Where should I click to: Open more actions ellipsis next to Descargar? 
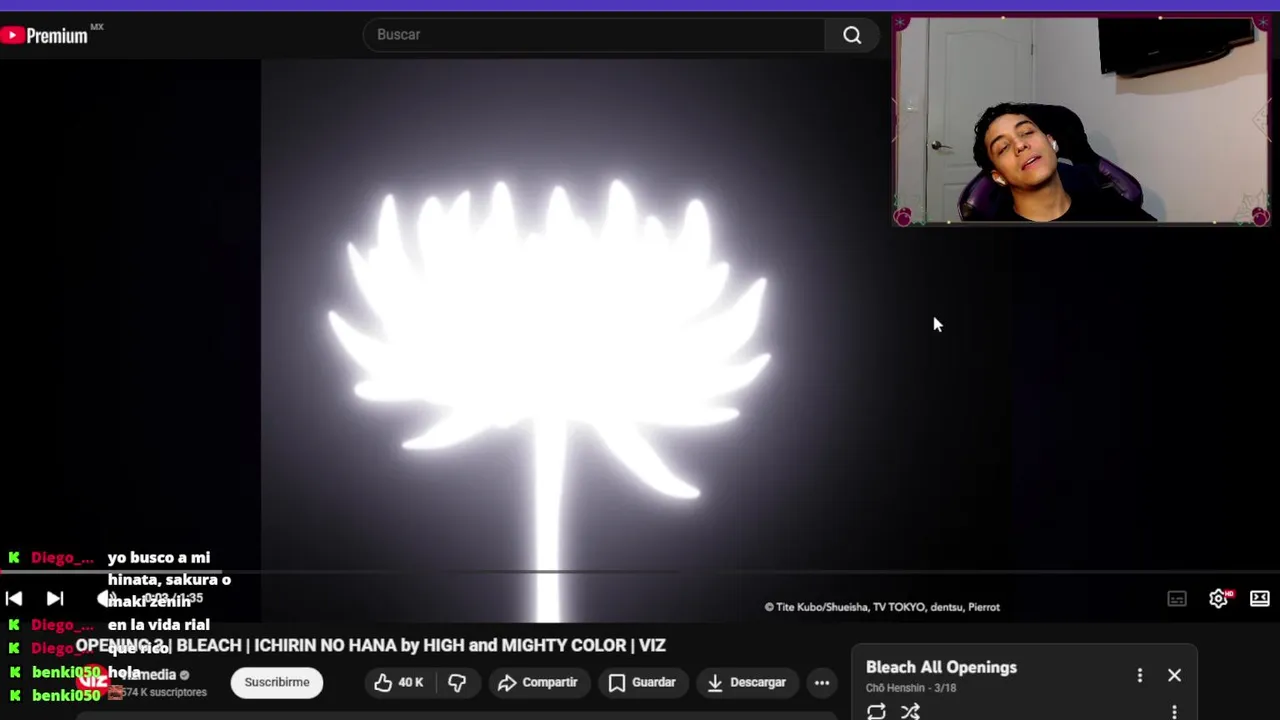pyautogui.click(x=822, y=682)
